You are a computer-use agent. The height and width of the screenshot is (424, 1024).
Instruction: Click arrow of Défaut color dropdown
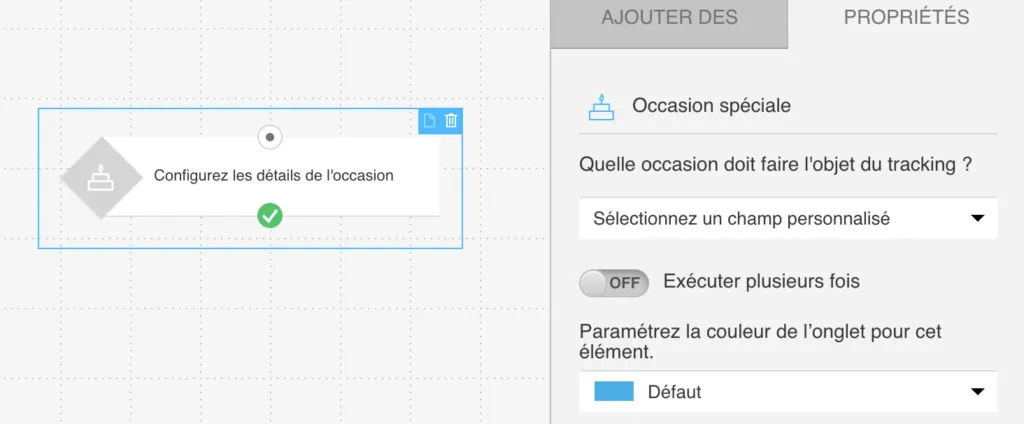977,392
